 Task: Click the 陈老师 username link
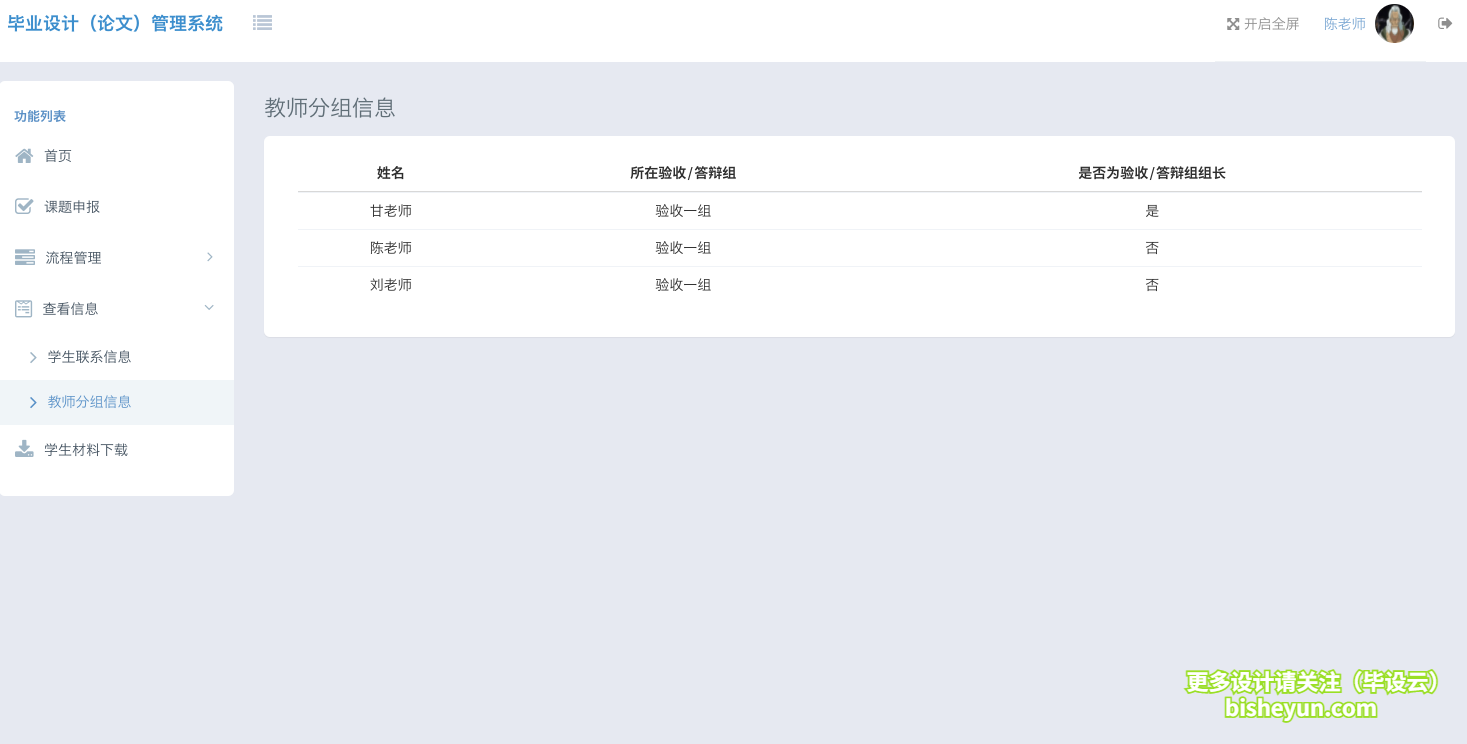pyautogui.click(x=1344, y=23)
